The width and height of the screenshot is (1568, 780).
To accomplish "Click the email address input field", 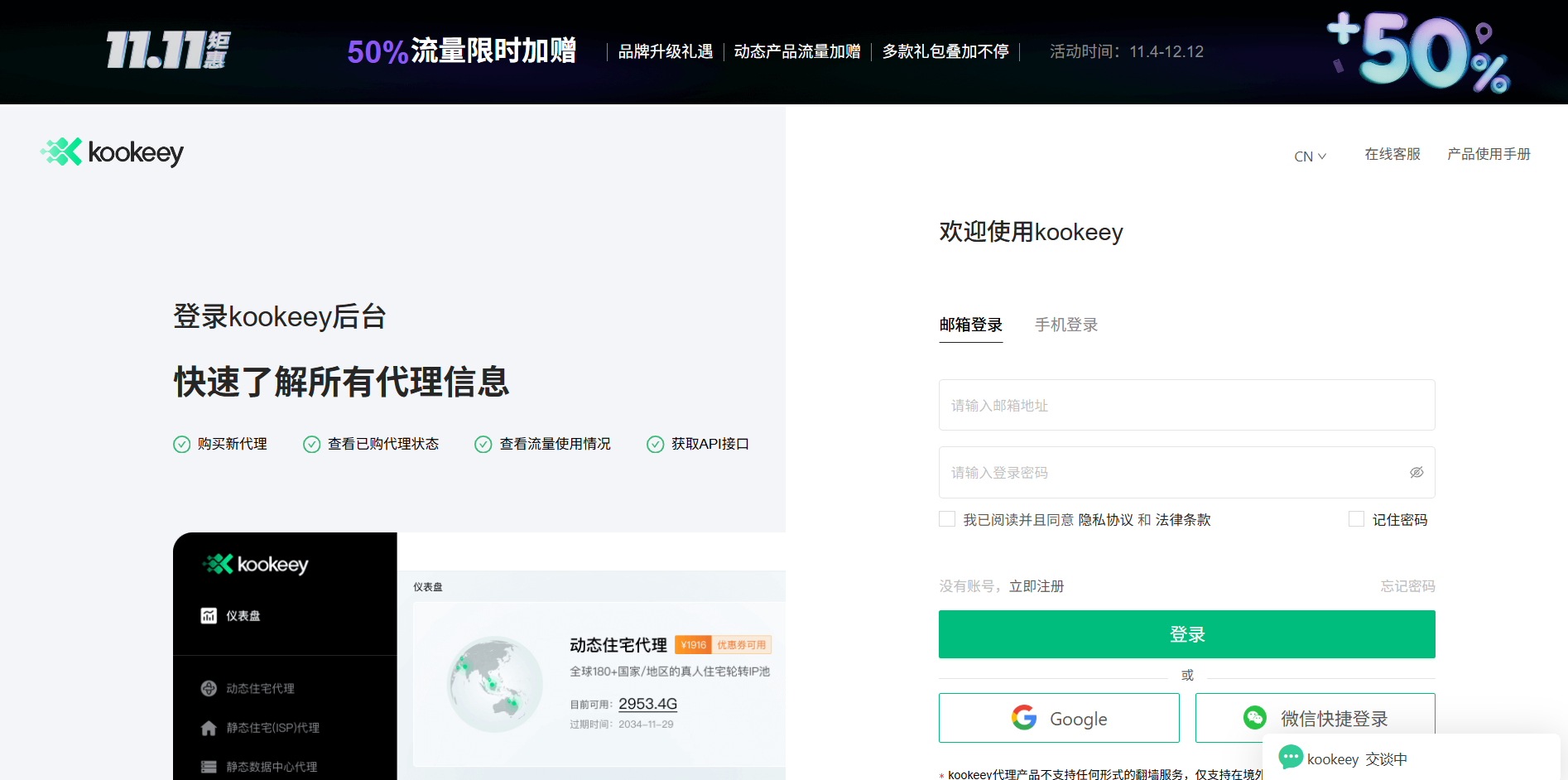I will coord(1186,405).
